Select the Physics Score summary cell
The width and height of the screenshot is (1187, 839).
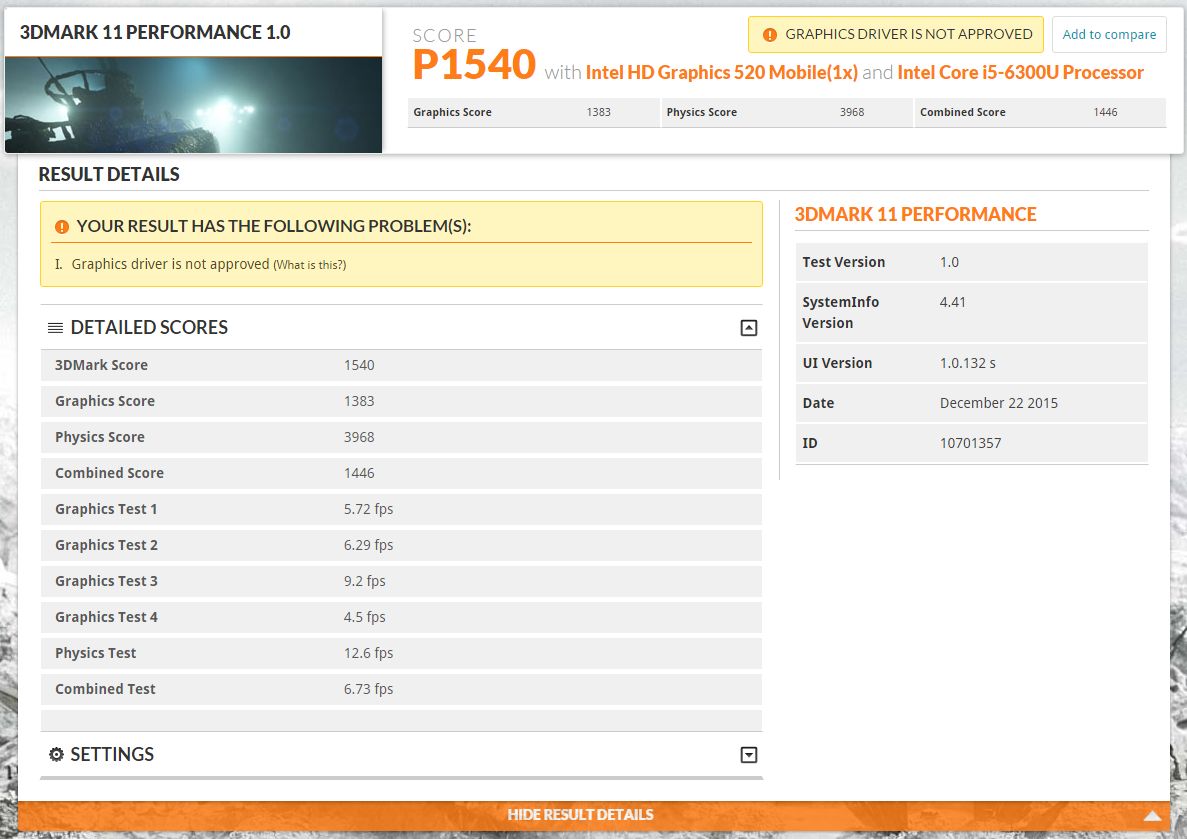[786, 112]
